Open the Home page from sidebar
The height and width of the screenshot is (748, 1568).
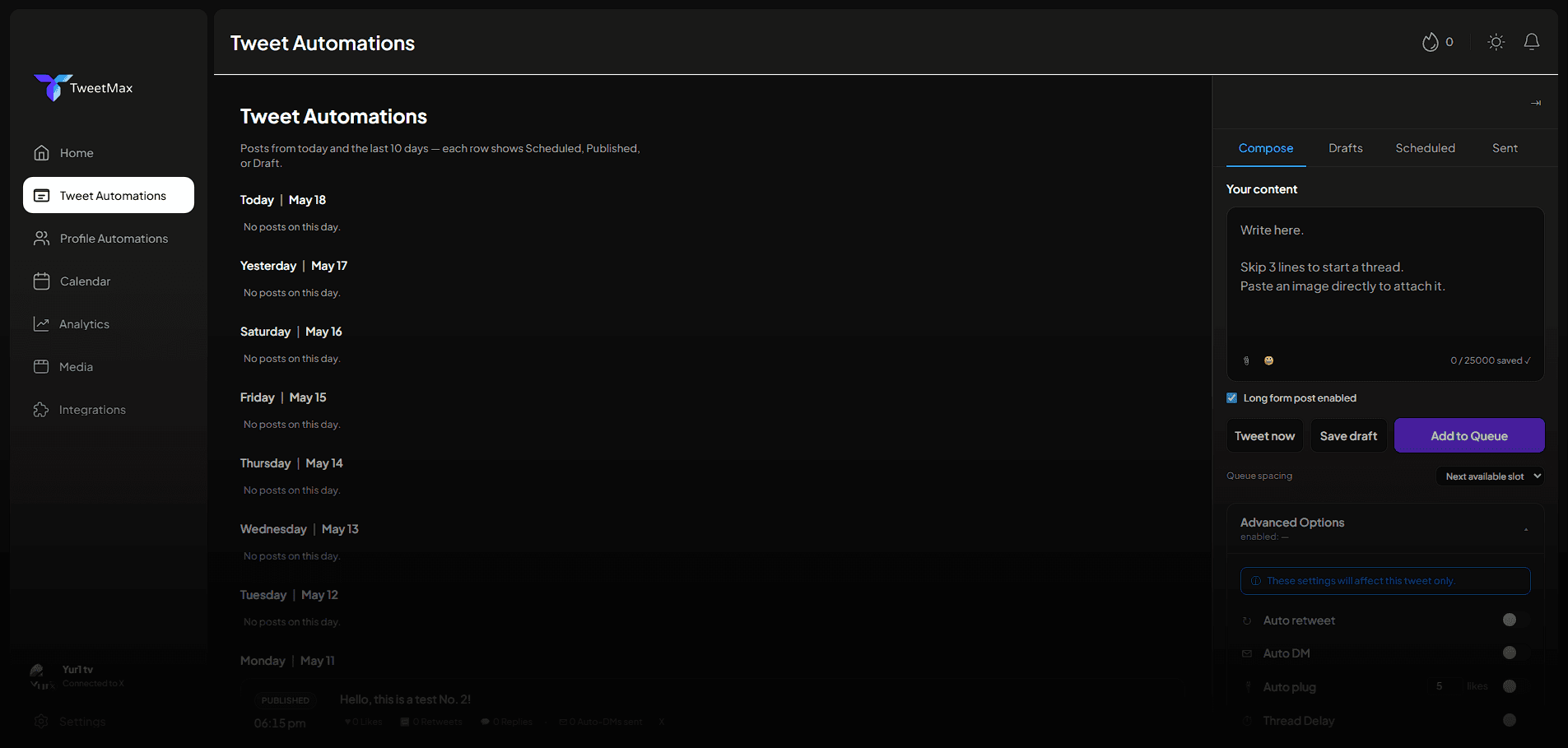109,153
